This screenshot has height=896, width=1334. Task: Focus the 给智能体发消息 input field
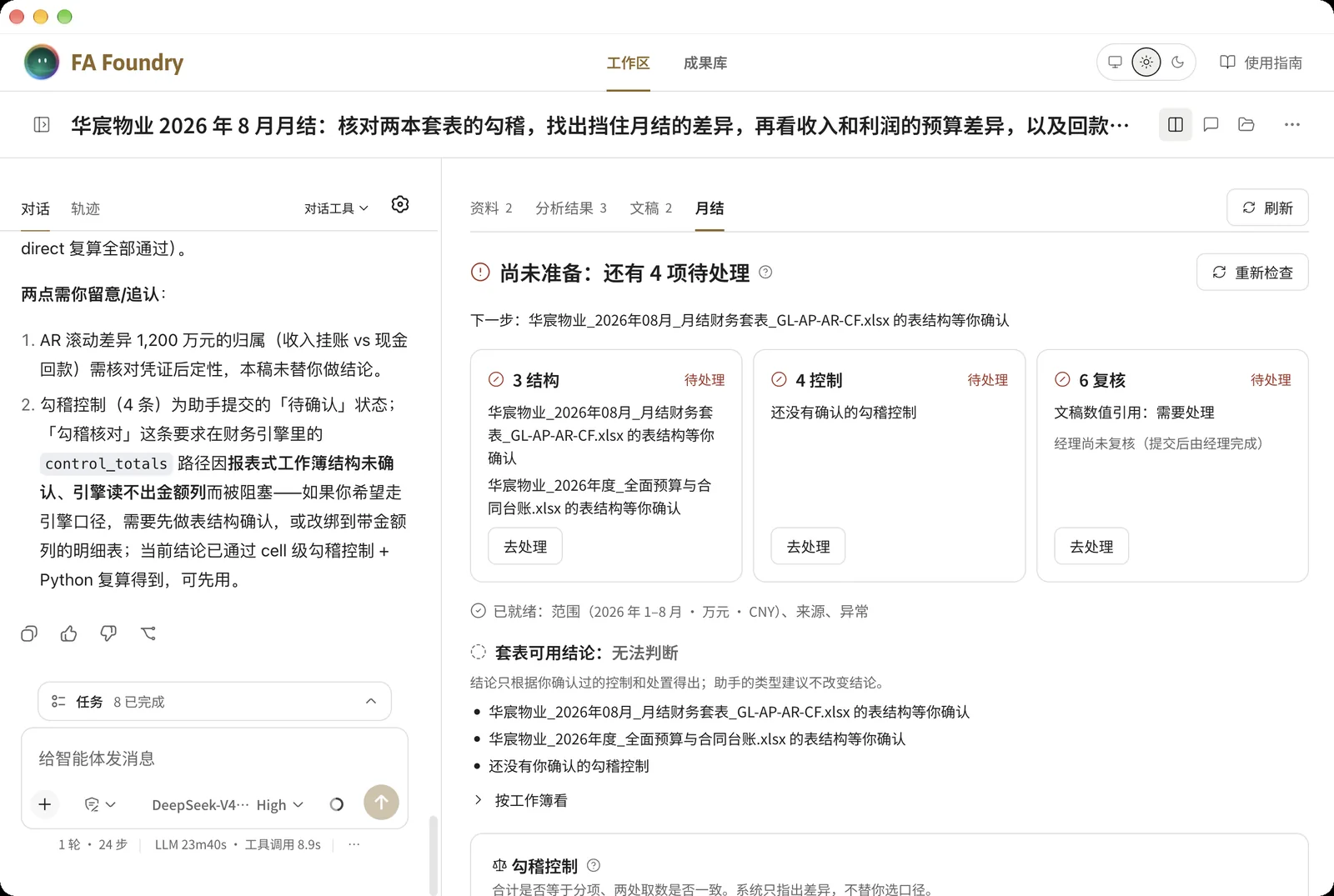[x=214, y=758]
